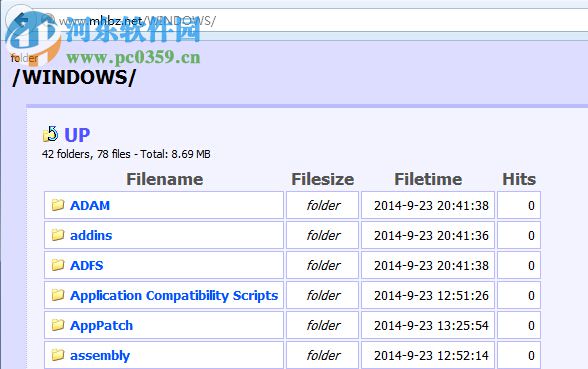The image size is (588, 369).
Task: Open the ADAM folder link
Action: point(90,206)
